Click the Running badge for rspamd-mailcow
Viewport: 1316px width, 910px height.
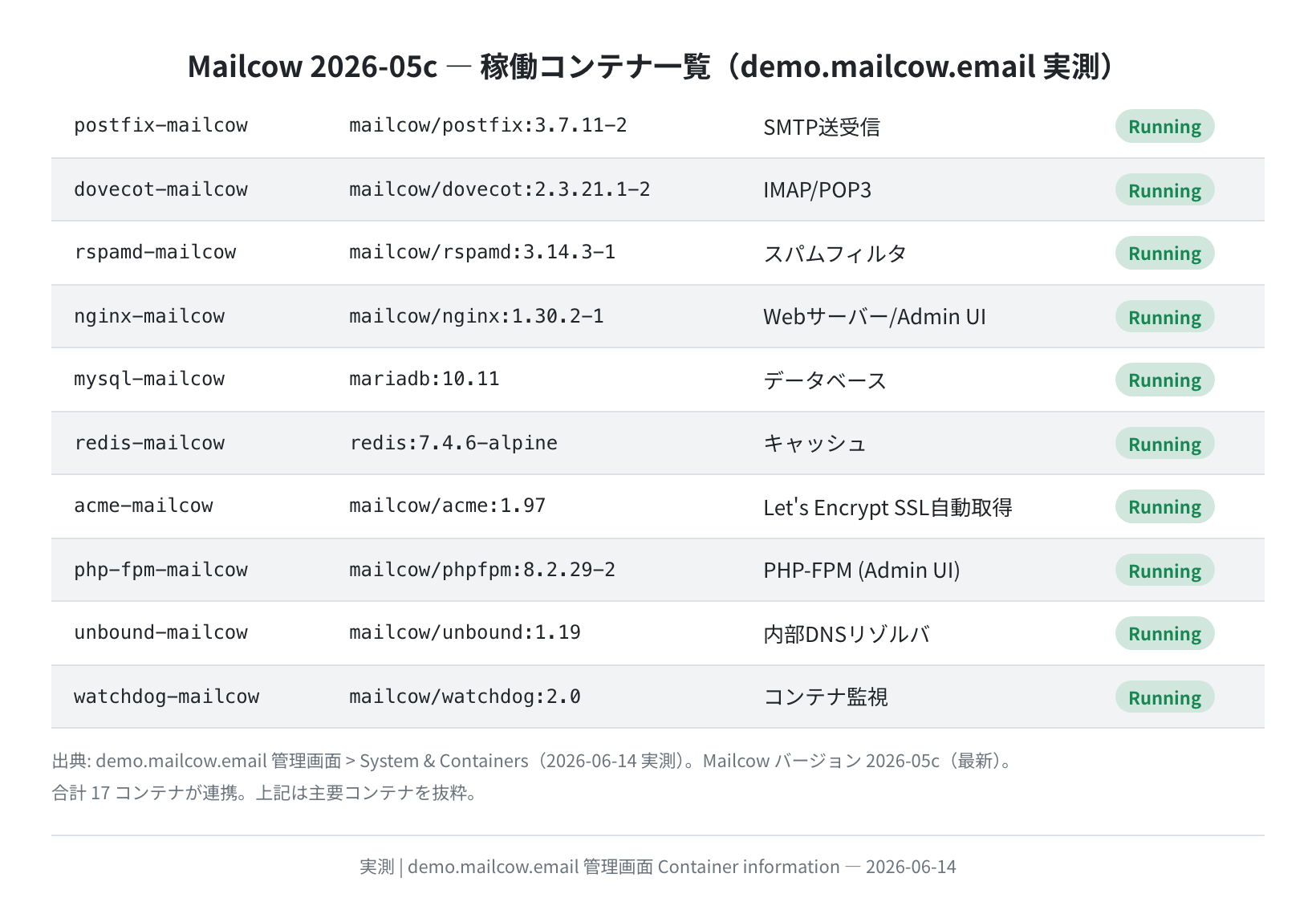click(x=1164, y=253)
